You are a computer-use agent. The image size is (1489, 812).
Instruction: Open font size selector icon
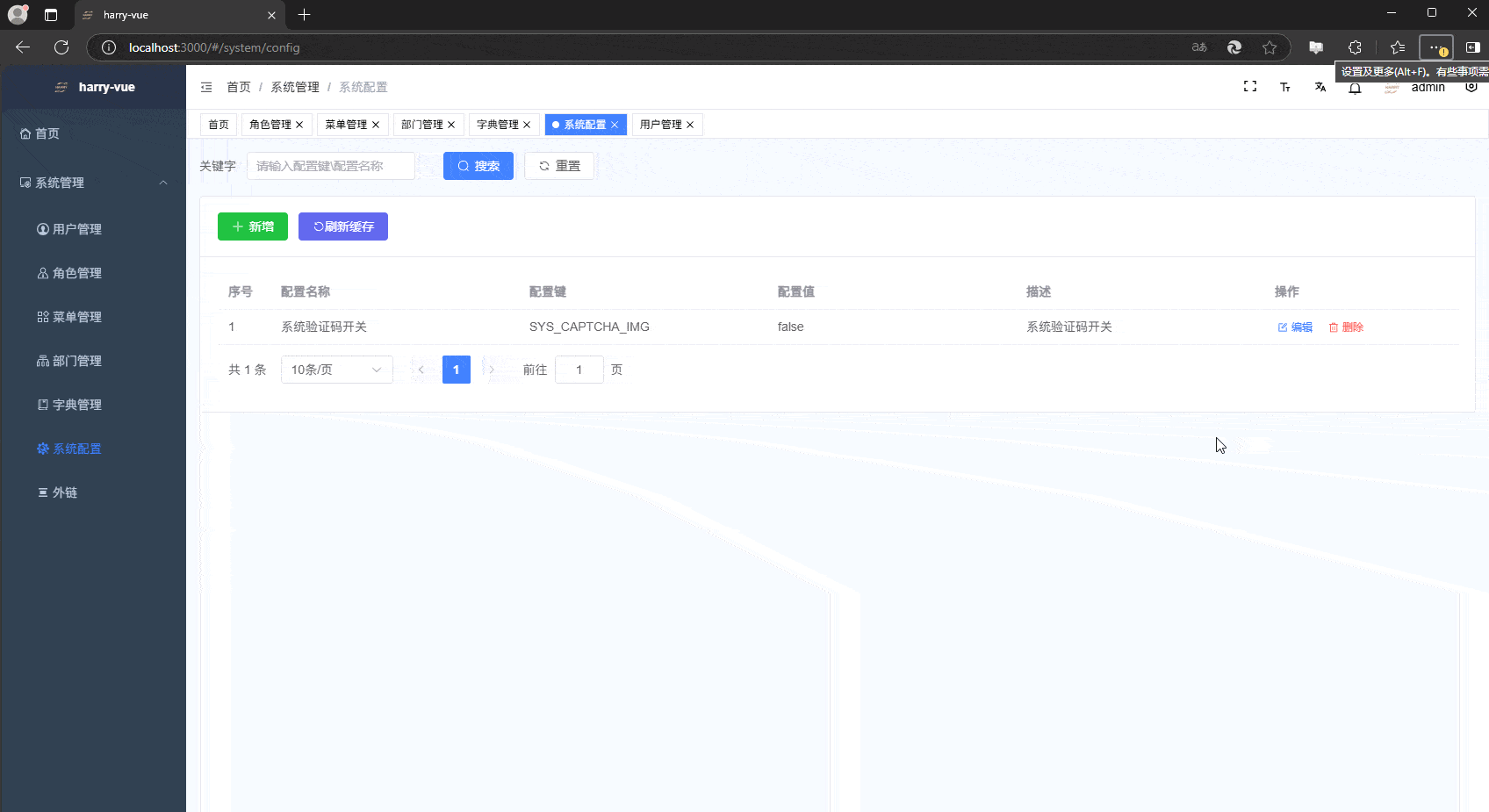[x=1285, y=87]
